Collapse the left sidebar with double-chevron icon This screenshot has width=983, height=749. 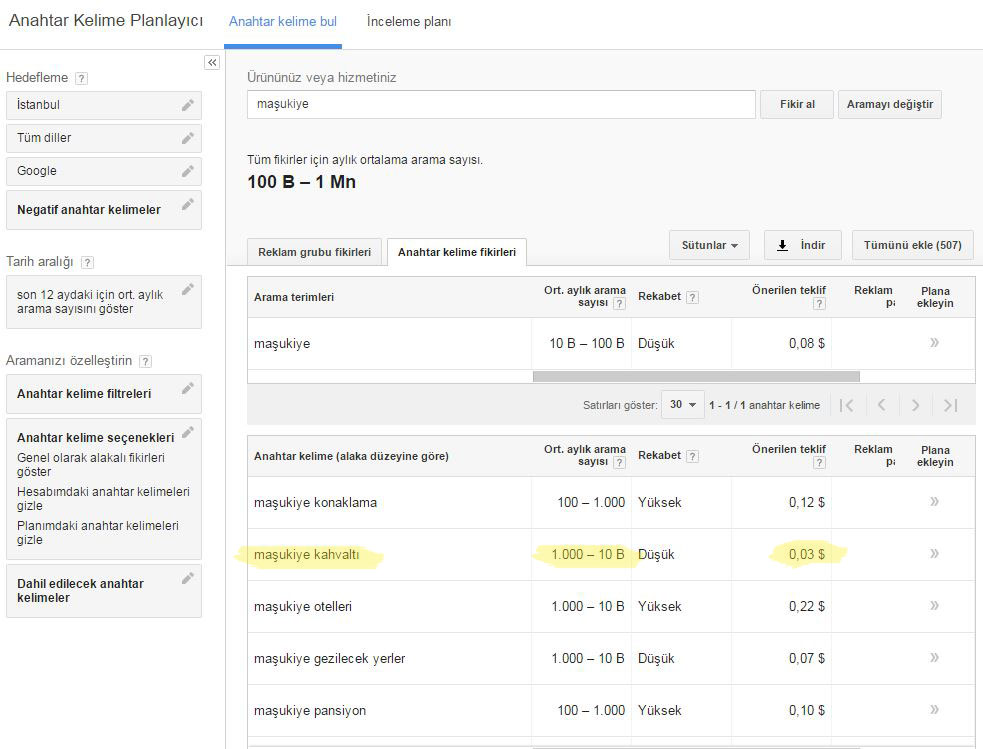click(212, 62)
